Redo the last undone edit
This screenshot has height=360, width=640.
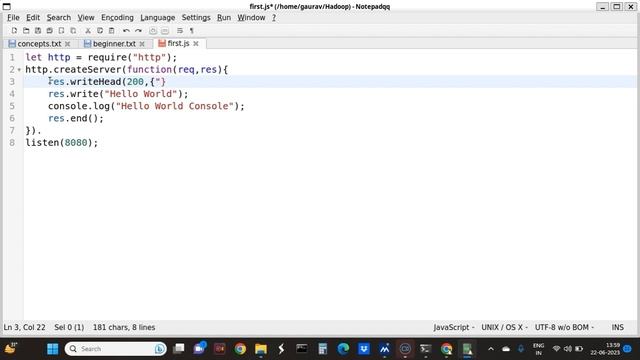pos(138,31)
